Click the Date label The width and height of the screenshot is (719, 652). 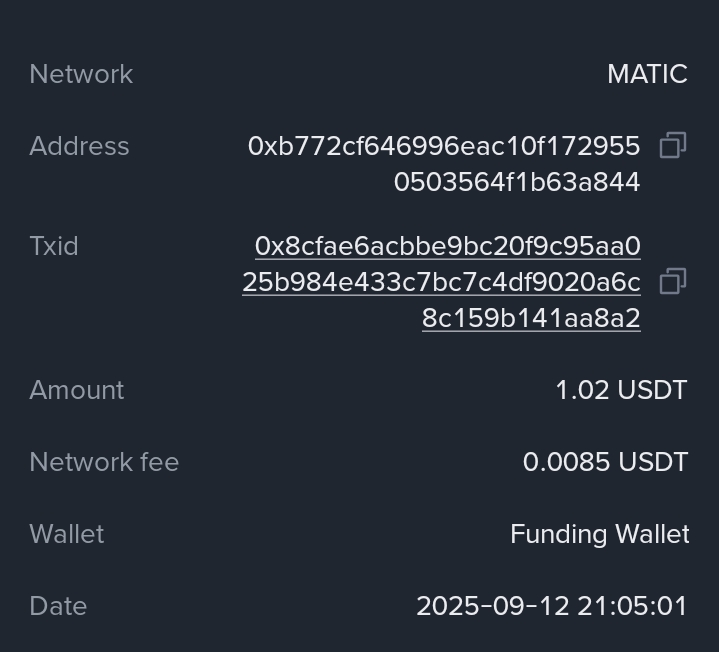pos(58,606)
